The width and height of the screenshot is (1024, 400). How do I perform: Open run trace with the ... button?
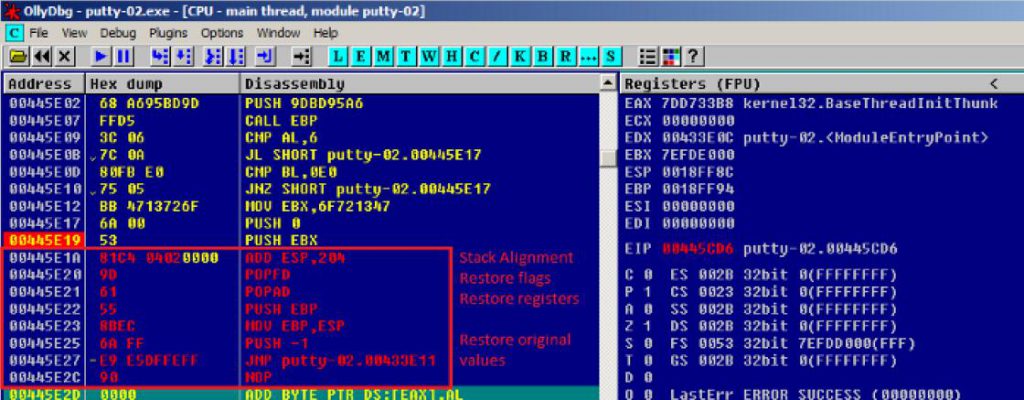(587, 57)
